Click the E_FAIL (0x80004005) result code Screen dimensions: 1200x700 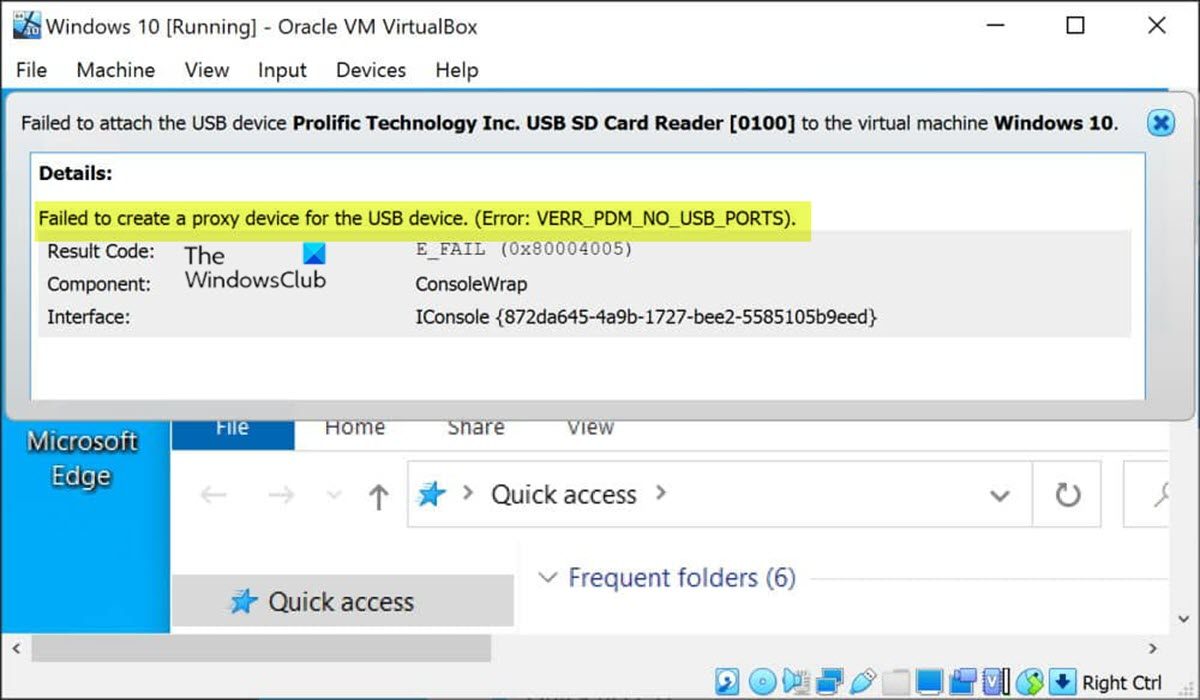(x=524, y=249)
